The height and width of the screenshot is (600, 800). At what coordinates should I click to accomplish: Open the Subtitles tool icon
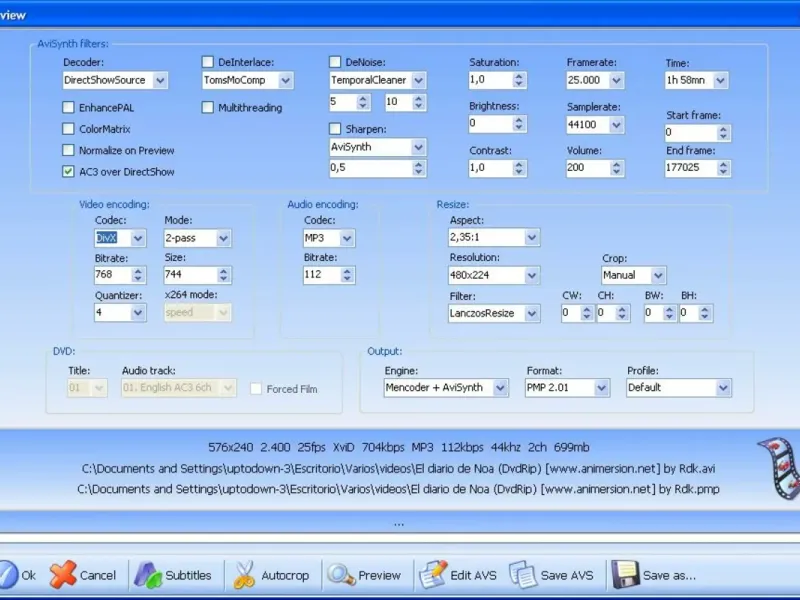(147, 575)
